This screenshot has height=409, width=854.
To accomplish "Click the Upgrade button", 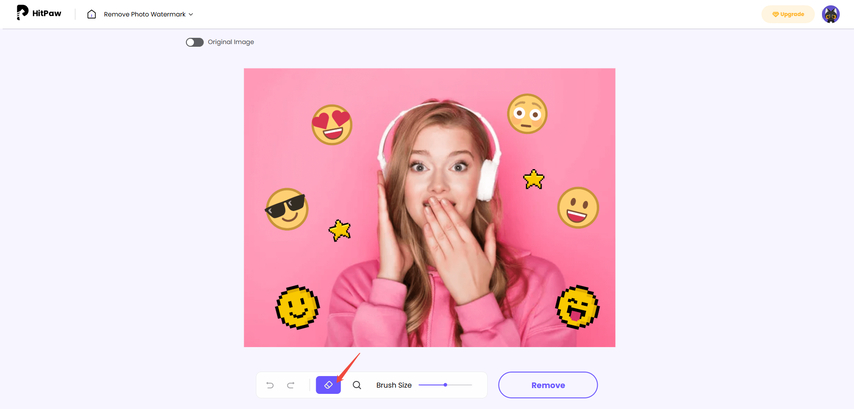I will coord(787,14).
